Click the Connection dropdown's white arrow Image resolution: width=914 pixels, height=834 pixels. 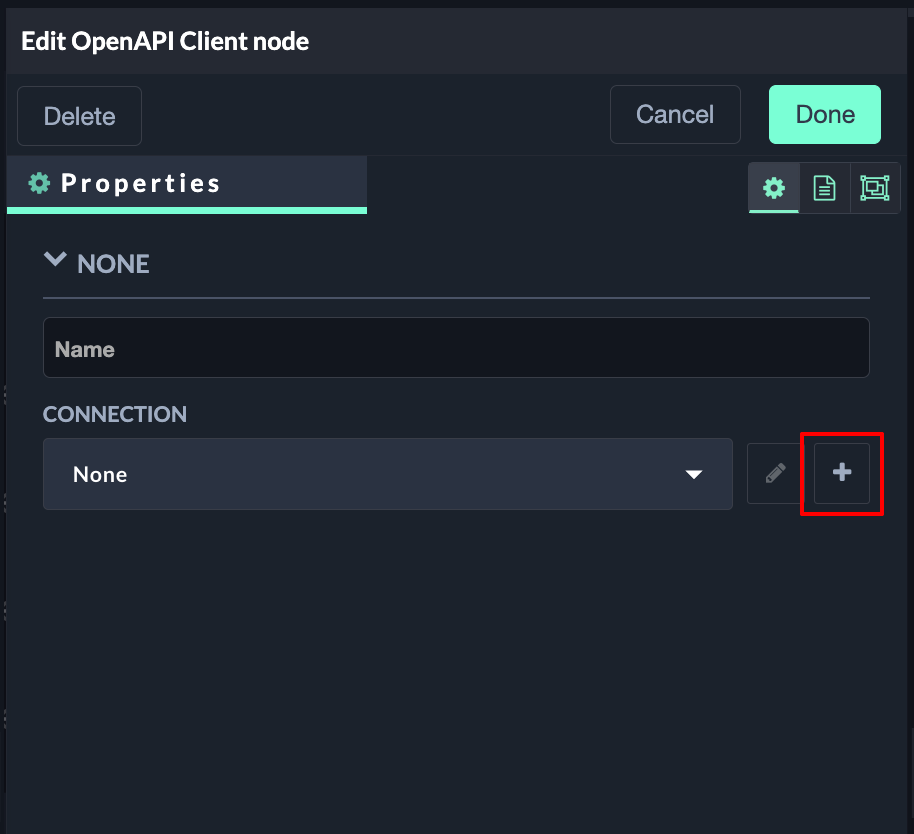pos(694,474)
